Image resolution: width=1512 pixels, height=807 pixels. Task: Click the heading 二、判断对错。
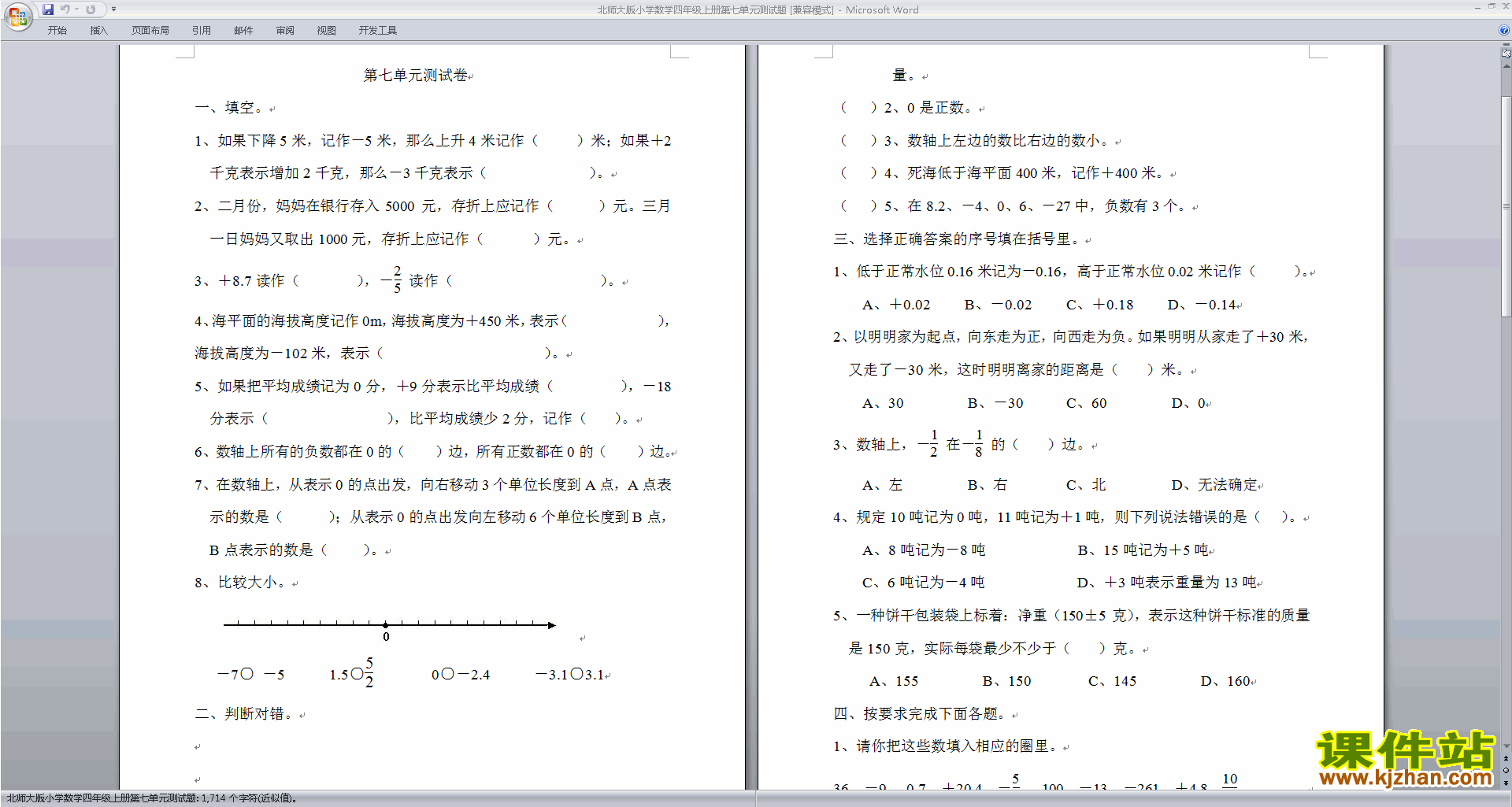[x=246, y=714]
